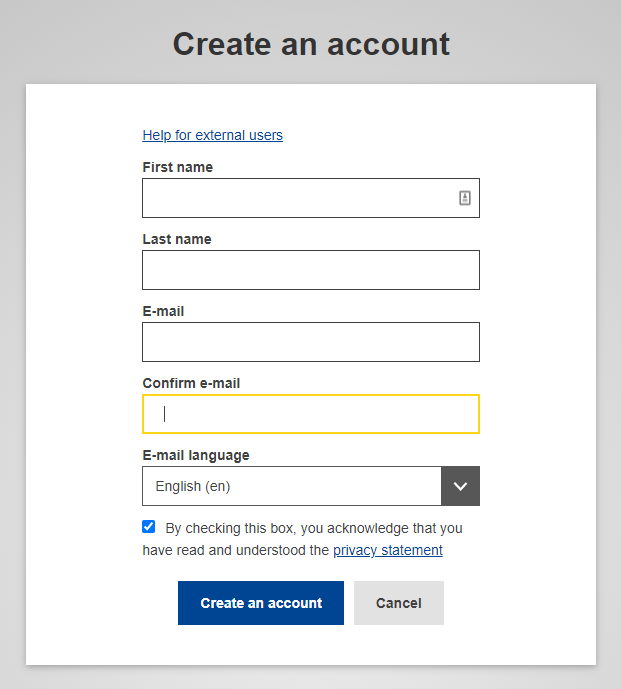The width and height of the screenshot is (621, 689).
Task: Click the Create an account page heading
Action: [x=311, y=44]
